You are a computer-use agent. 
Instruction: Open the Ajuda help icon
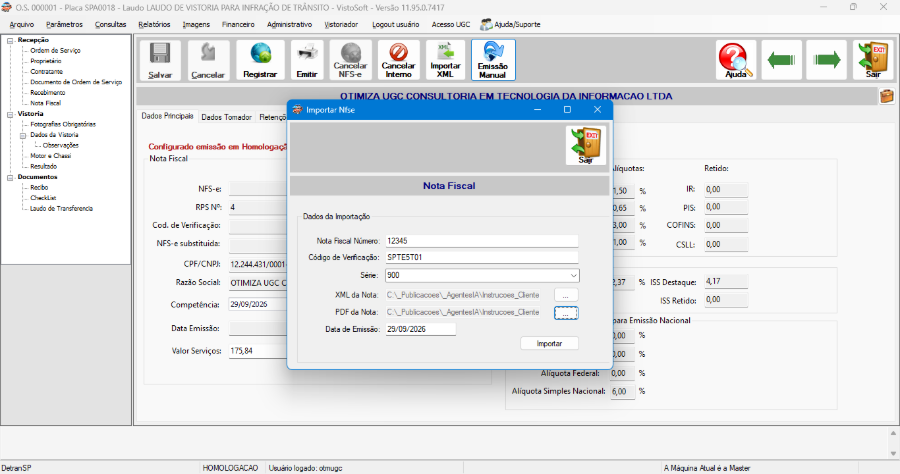735,60
